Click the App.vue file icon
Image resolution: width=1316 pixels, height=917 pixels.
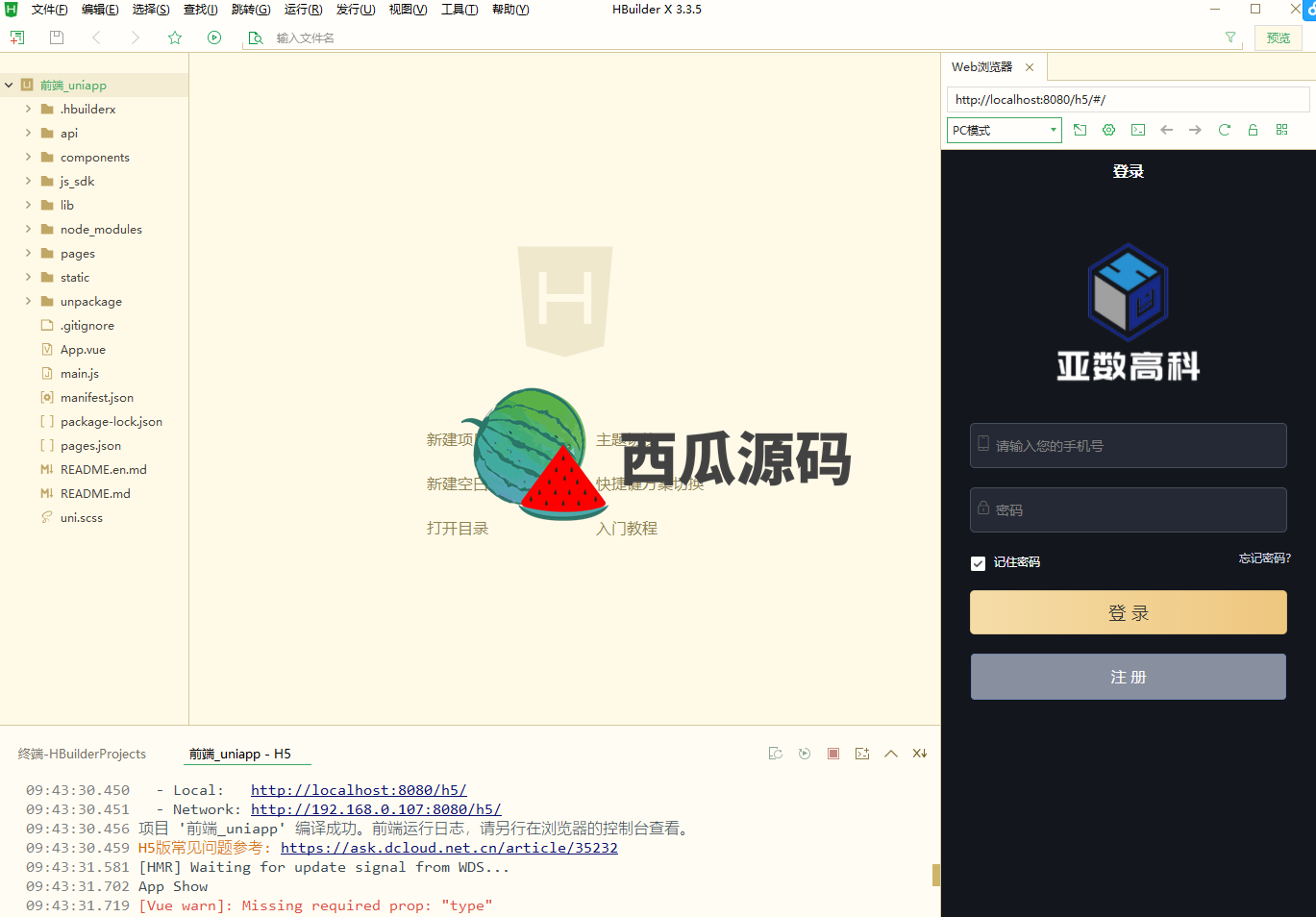pyautogui.click(x=47, y=350)
